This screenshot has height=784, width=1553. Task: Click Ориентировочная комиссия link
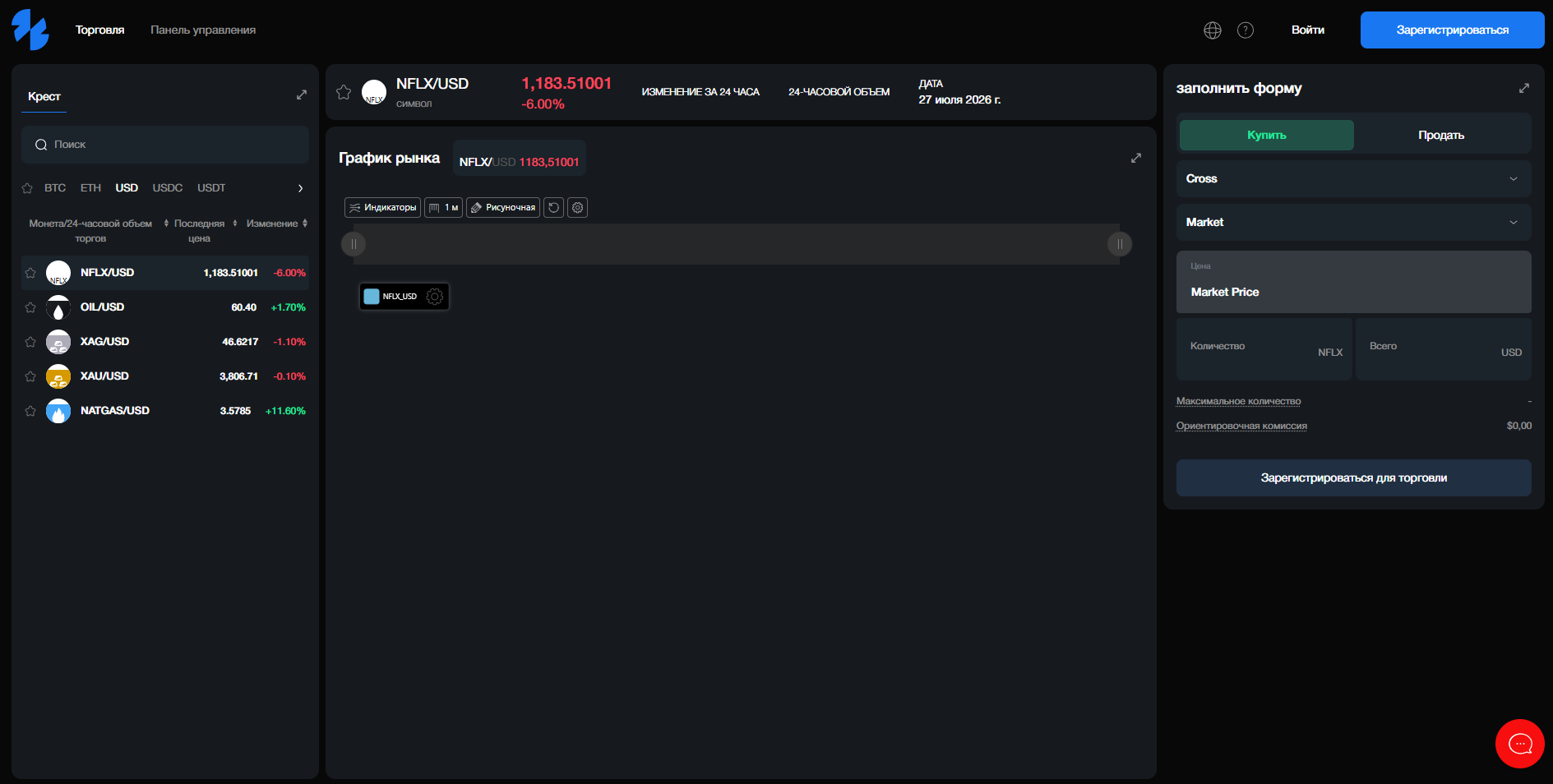click(x=1241, y=426)
